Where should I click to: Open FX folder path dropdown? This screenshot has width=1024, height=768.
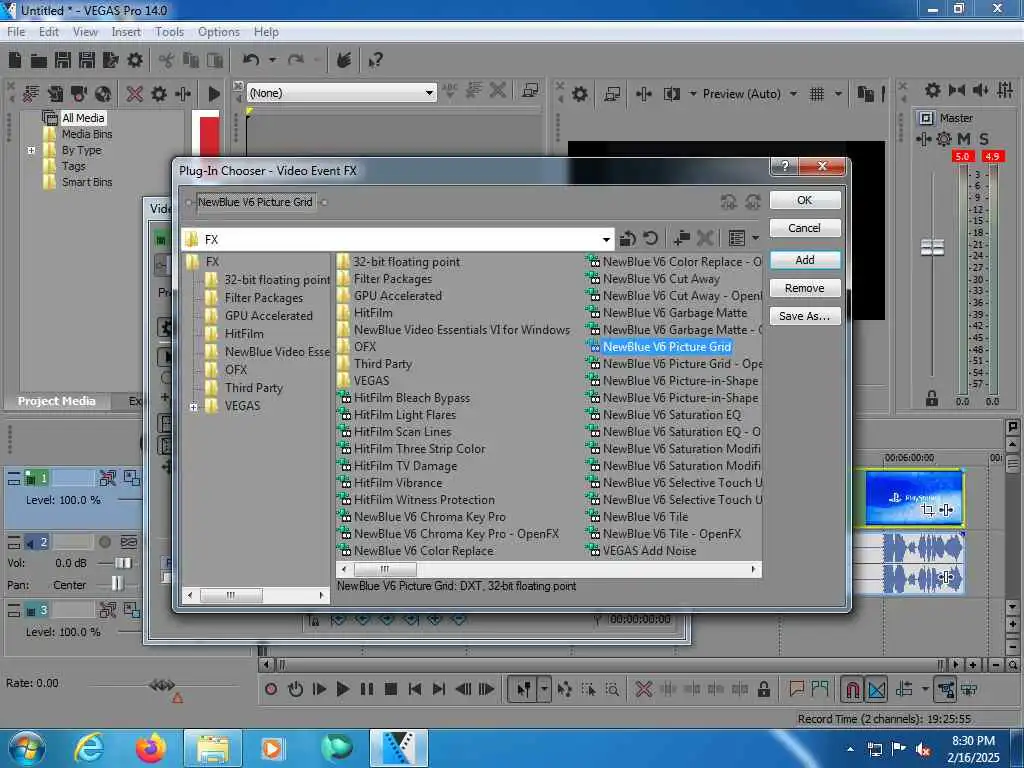(606, 240)
